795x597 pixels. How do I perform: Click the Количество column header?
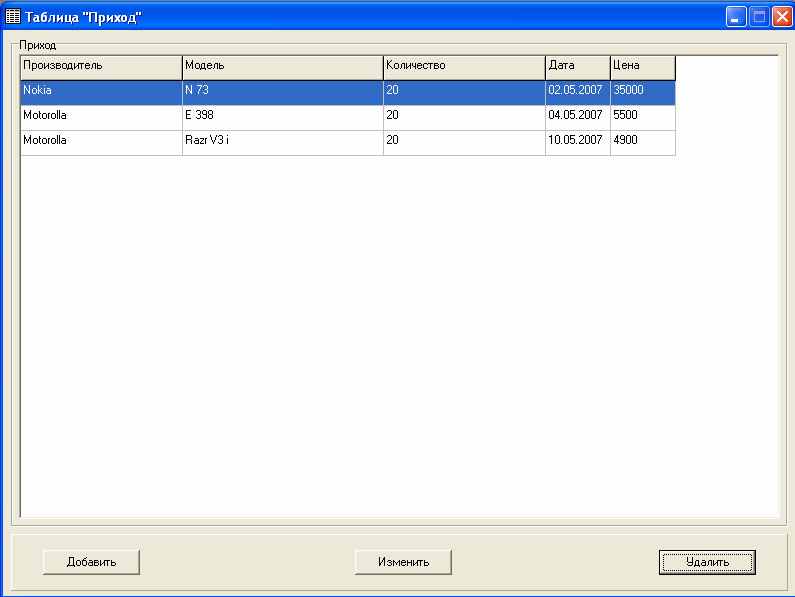pos(464,68)
